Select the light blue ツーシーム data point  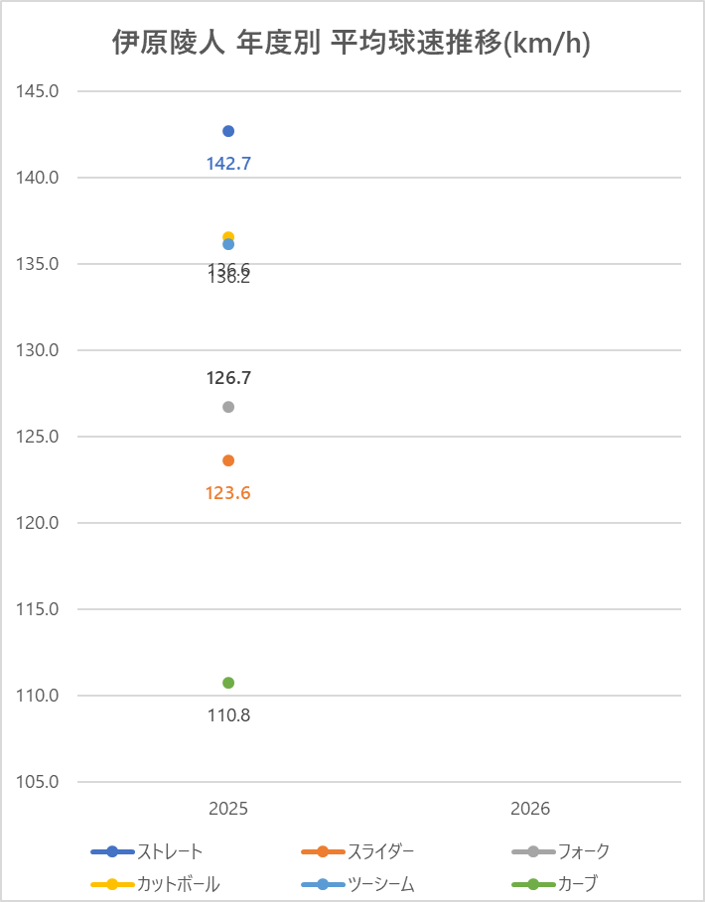pos(228,244)
